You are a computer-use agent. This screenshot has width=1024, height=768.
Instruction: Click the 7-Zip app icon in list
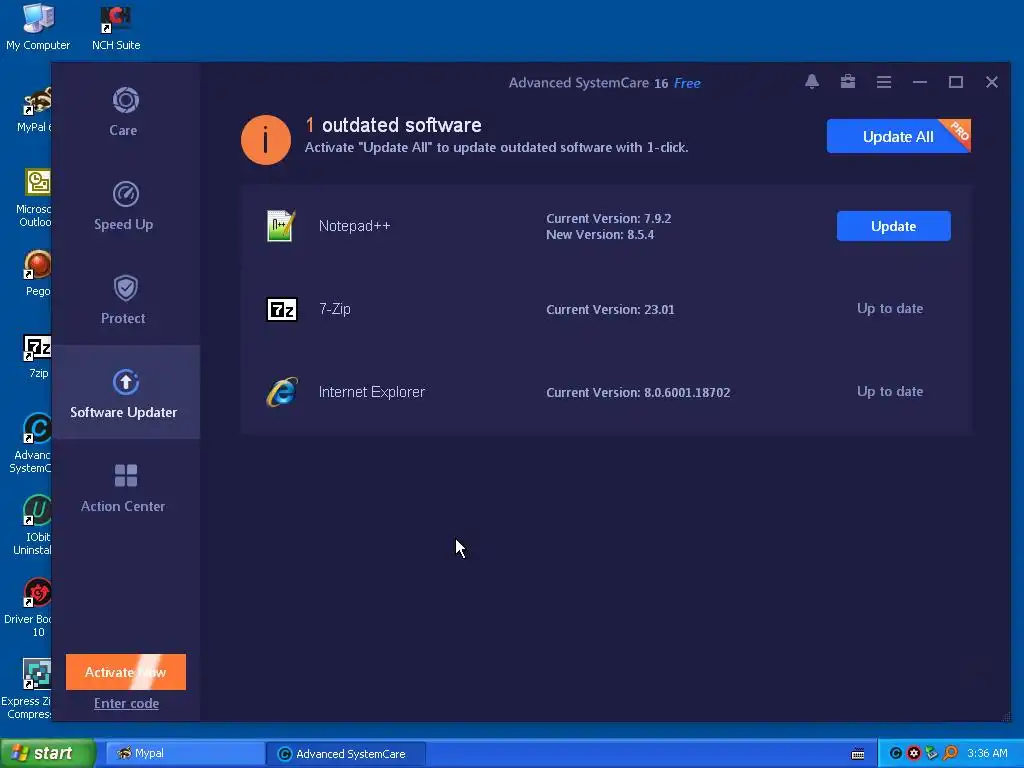pyautogui.click(x=282, y=309)
